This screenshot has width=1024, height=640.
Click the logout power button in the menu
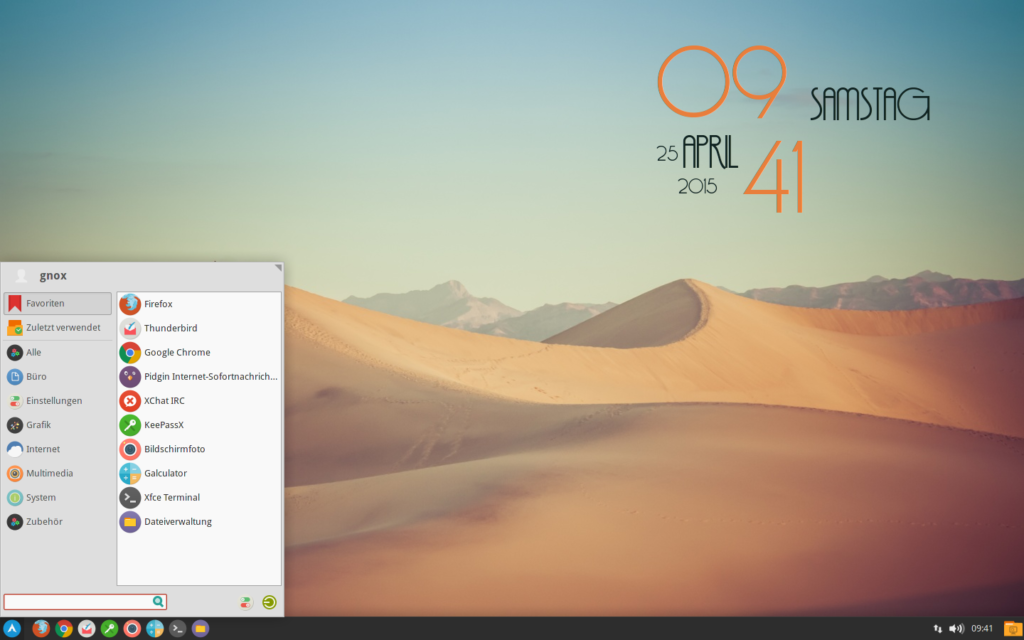coord(268,602)
